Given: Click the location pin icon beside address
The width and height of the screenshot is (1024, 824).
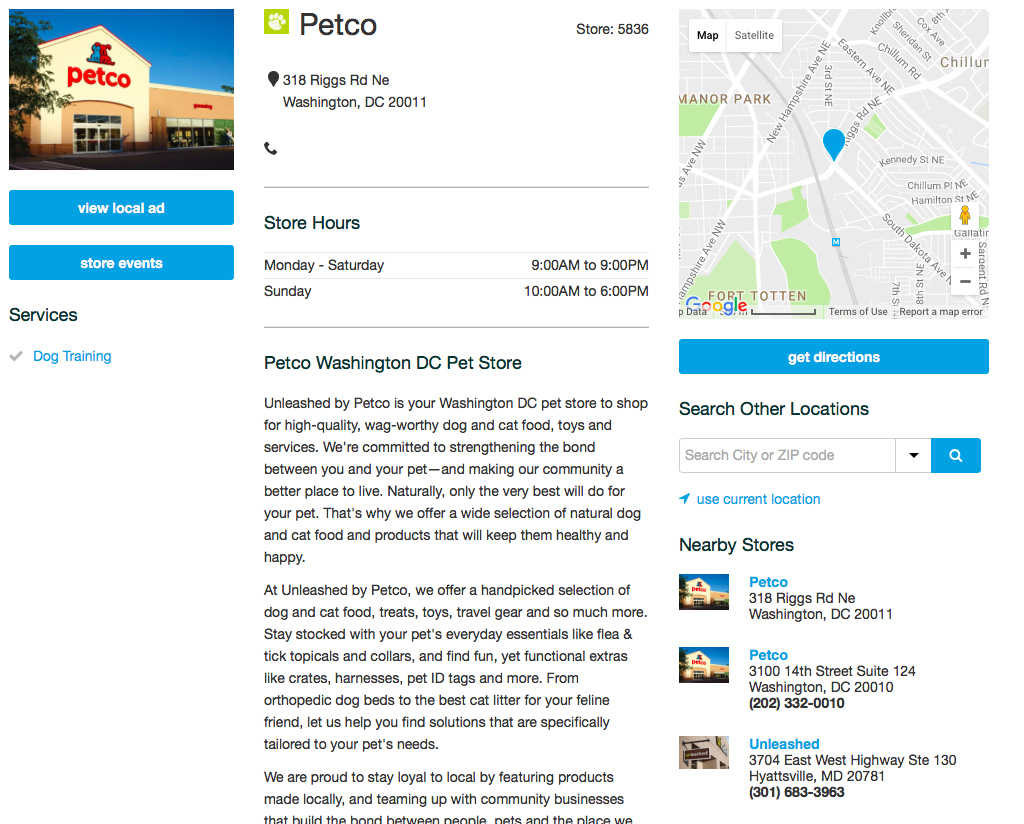Looking at the screenshot, I should [273, 80].
